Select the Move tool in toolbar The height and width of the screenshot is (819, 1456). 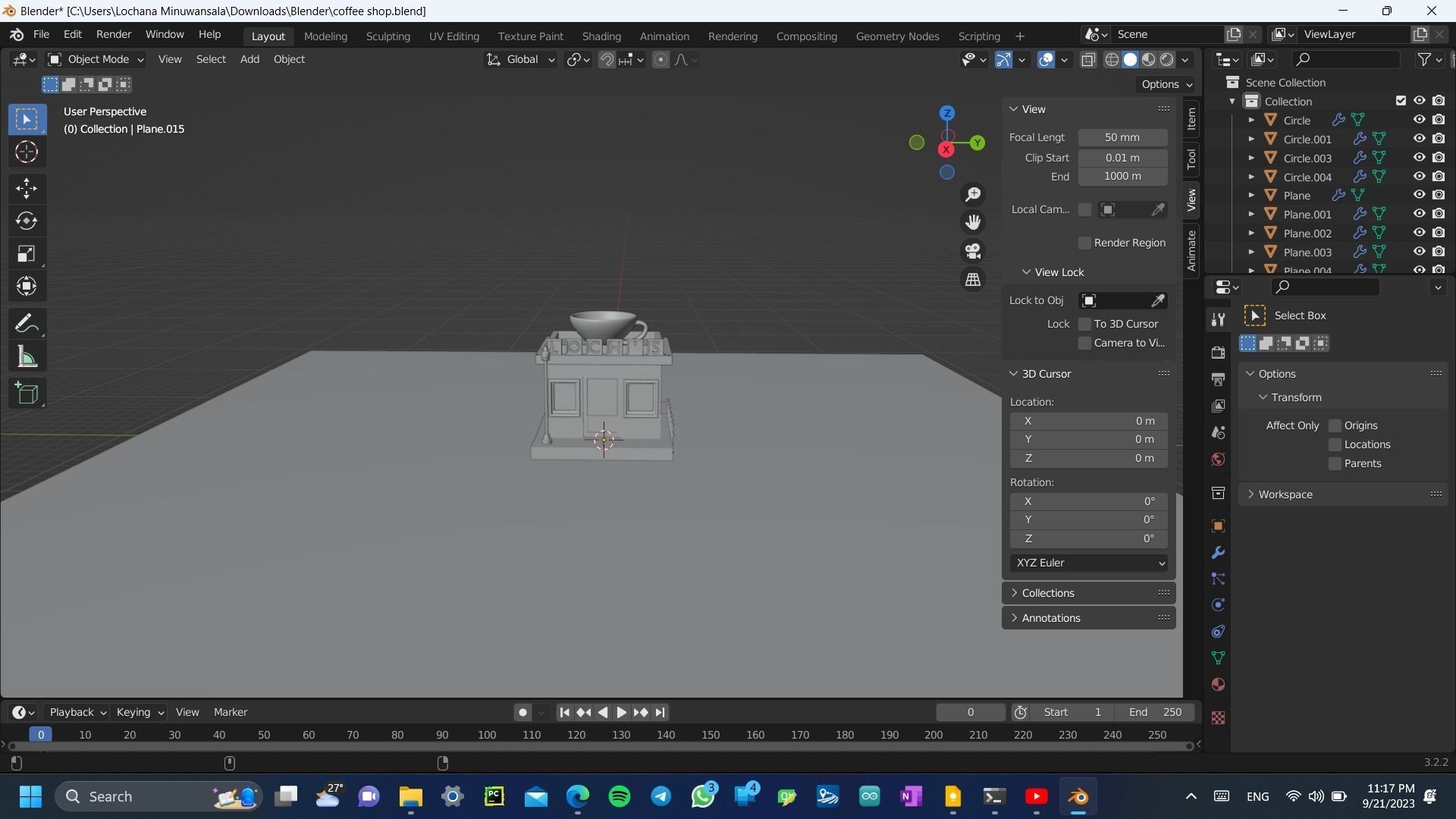point(27,188)
